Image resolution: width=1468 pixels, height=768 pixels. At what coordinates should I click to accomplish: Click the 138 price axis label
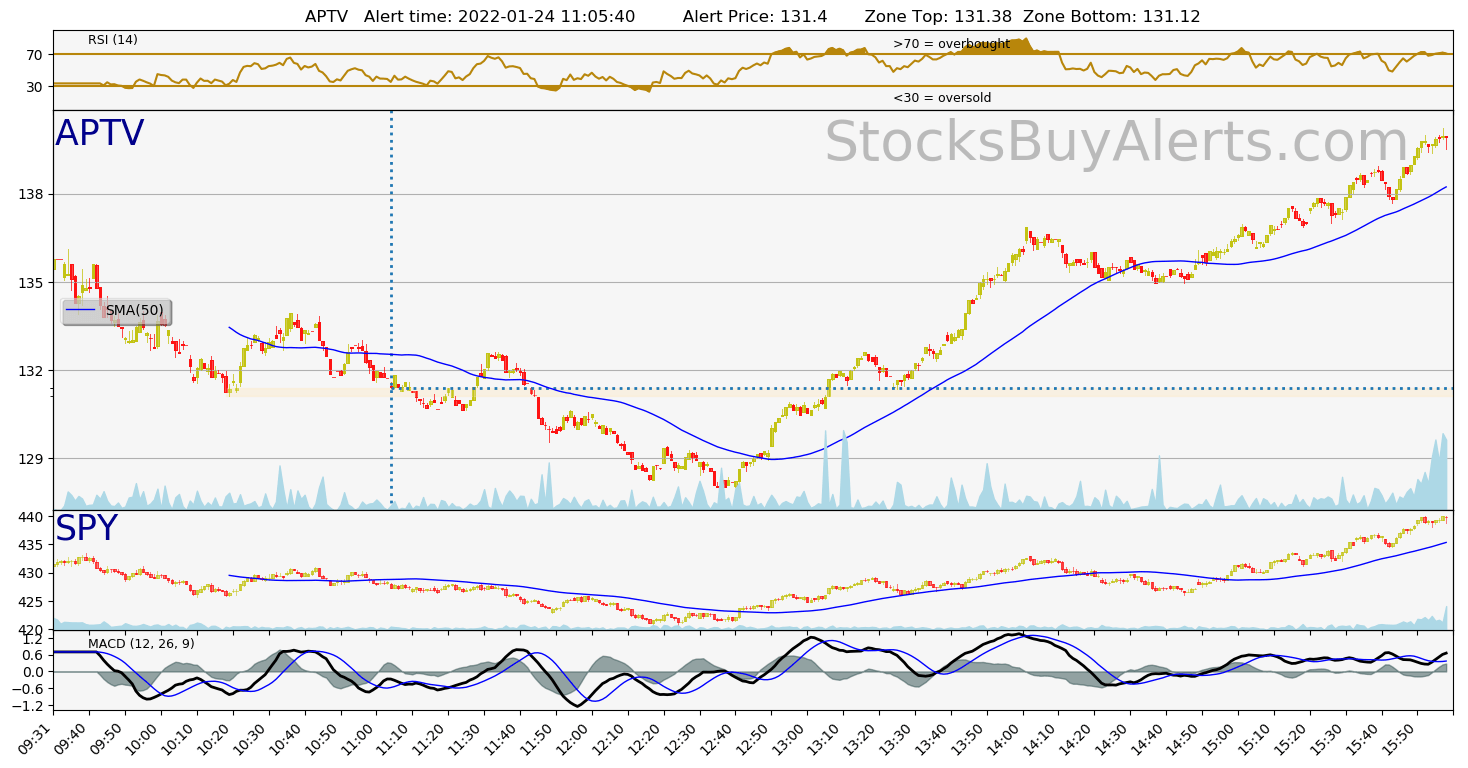33,194
